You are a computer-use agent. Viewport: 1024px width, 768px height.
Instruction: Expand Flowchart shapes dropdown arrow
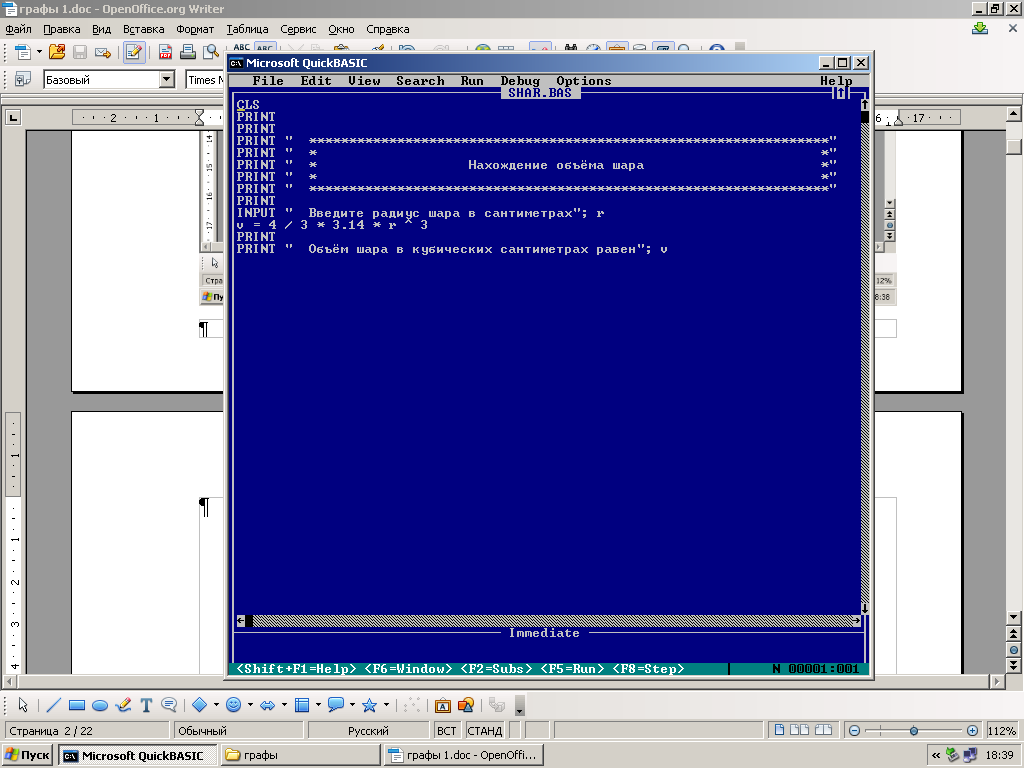coord(318,705)
